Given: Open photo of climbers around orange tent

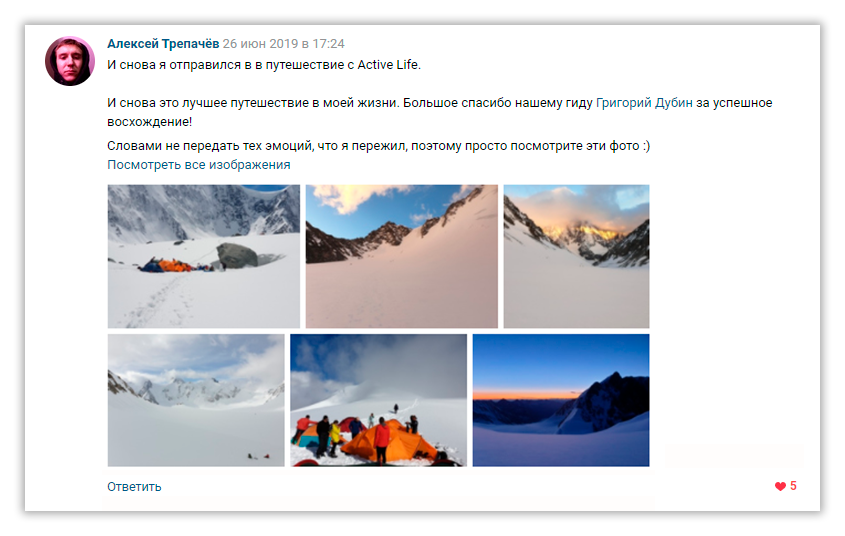Looking at the screenshot, I should coord(379,400).
